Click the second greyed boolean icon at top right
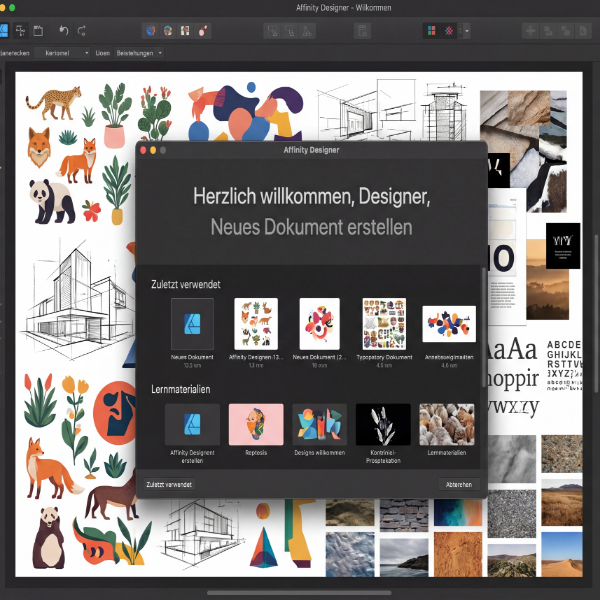Screen dimensions: 600x600 [548, 31]
